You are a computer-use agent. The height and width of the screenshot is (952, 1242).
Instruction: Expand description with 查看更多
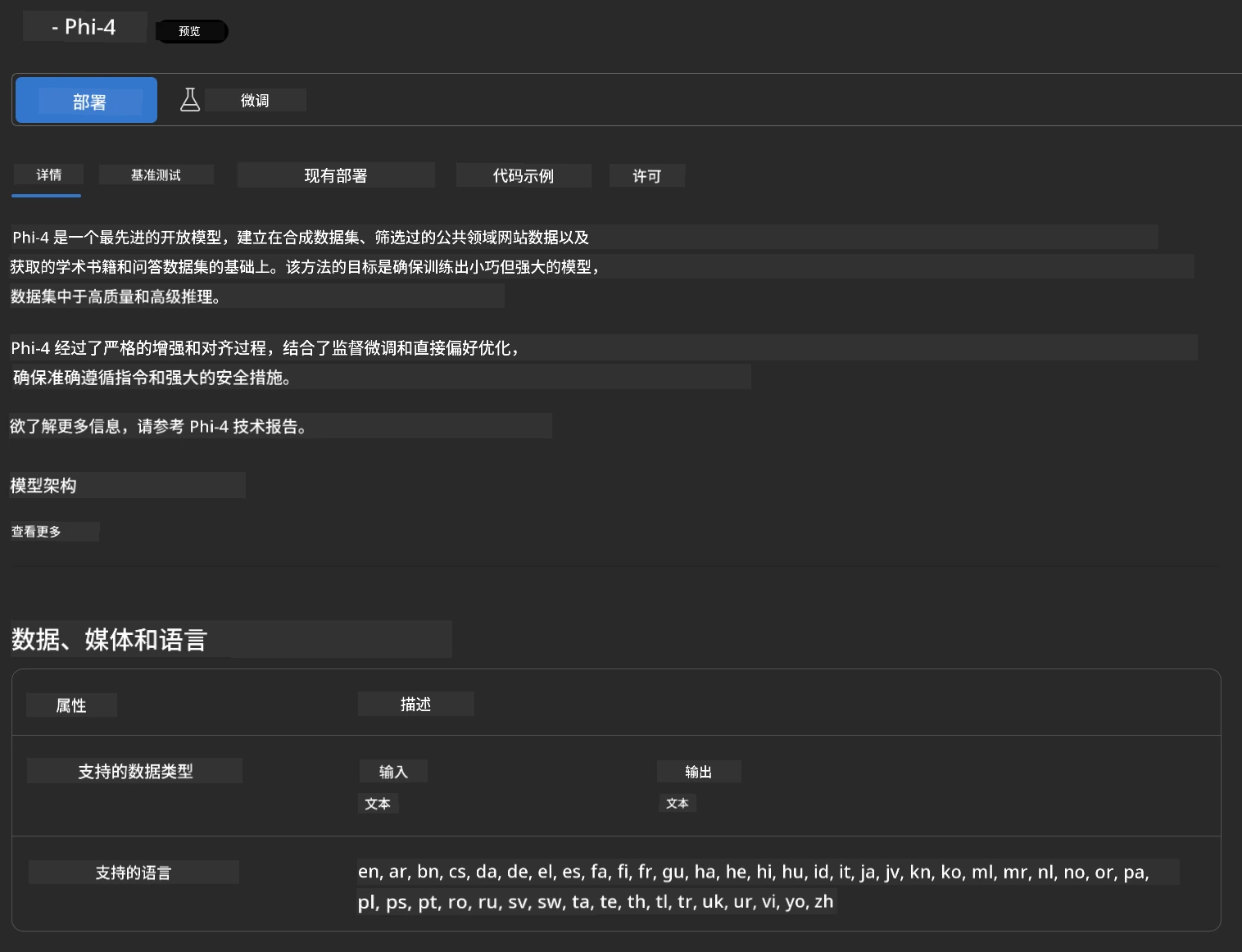[x=36, y=532]
